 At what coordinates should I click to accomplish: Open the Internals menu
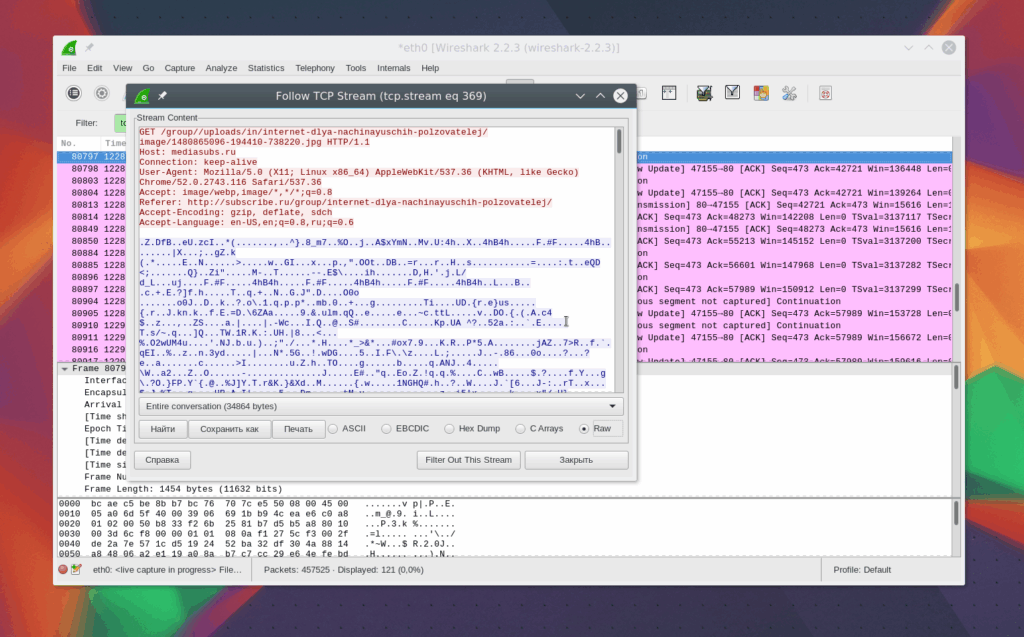(x=394, y=68)
